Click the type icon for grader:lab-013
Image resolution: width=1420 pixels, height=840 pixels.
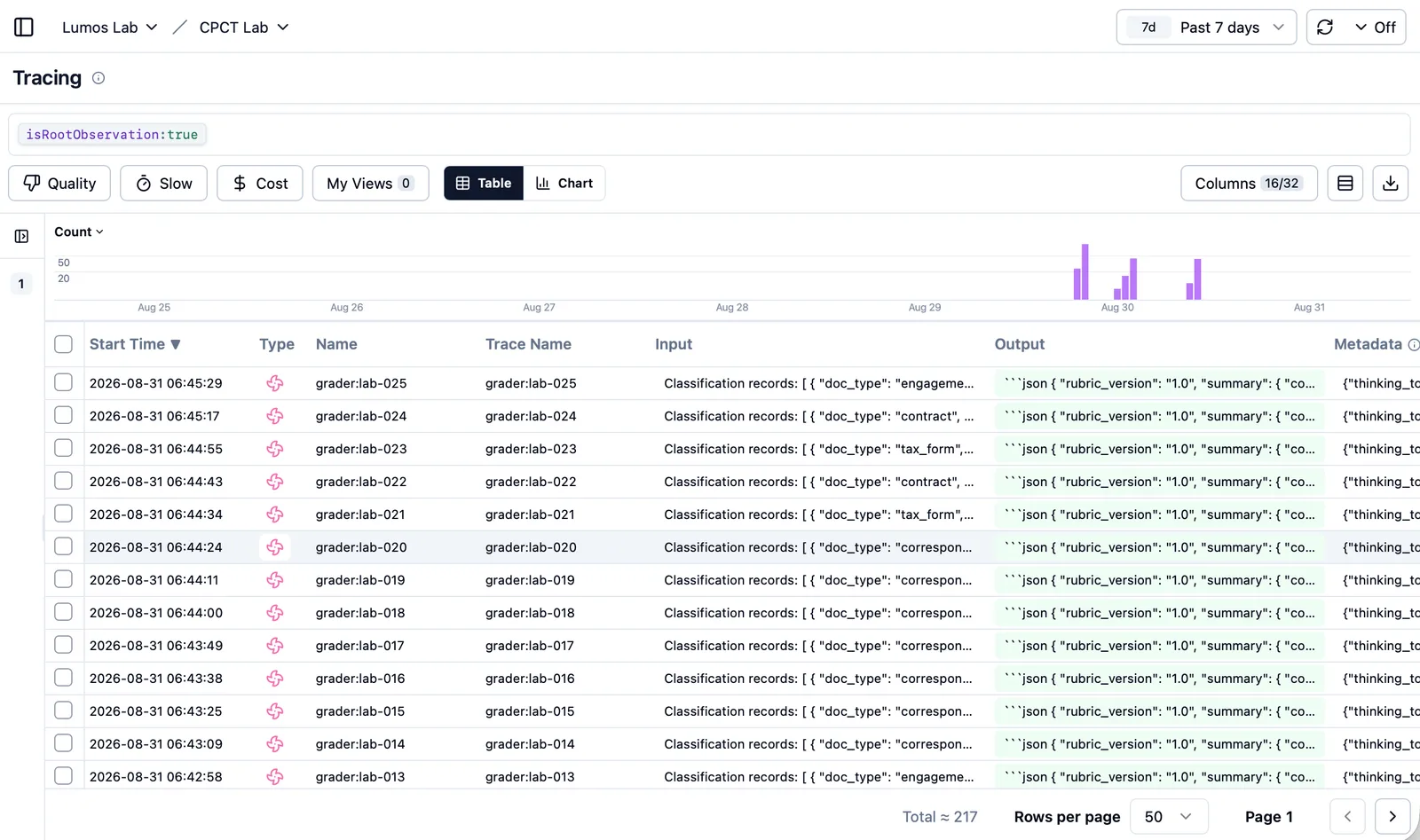275,777
